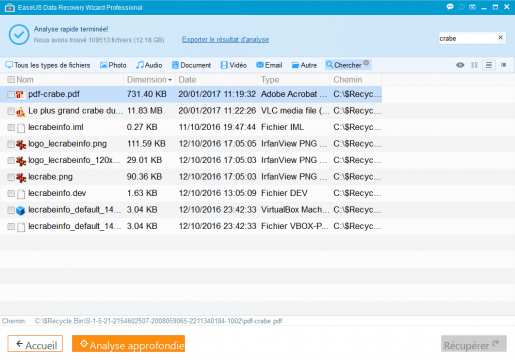Screen dimensions: 515x360
Task: Click the 20/01/2017 11:22:26 date cell
Action: point(217,111)
